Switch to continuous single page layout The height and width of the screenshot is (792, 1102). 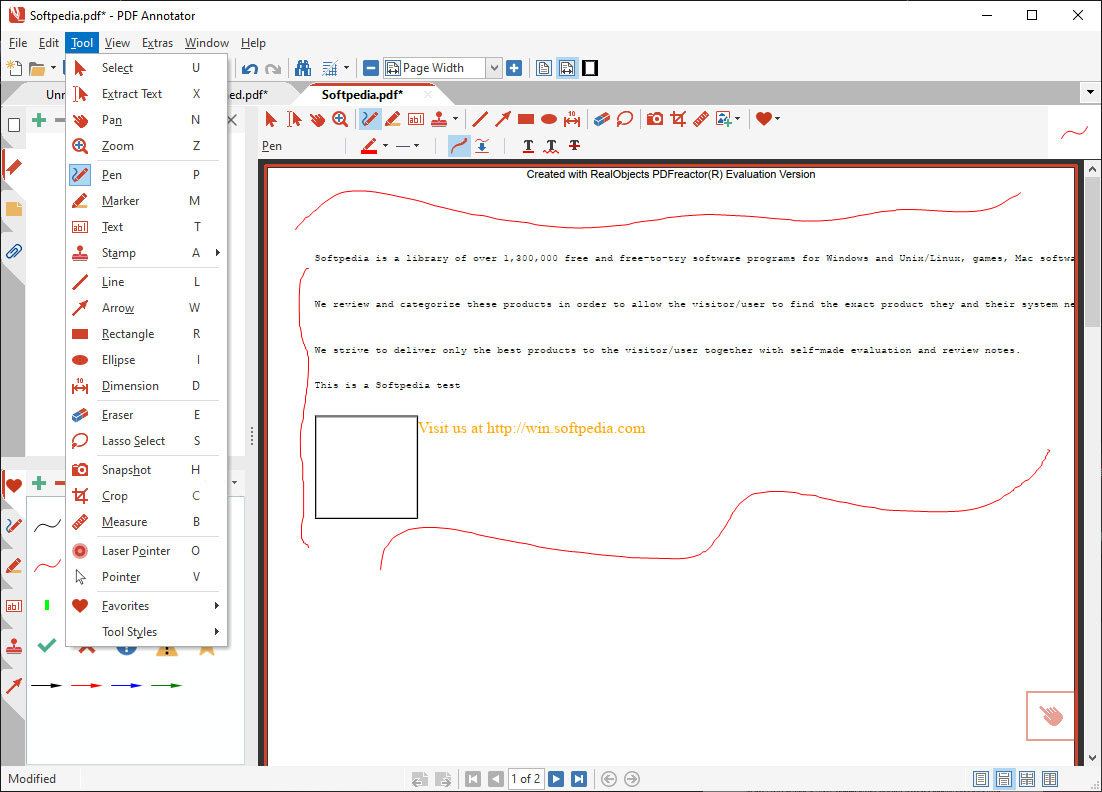tap(1004, 778)
